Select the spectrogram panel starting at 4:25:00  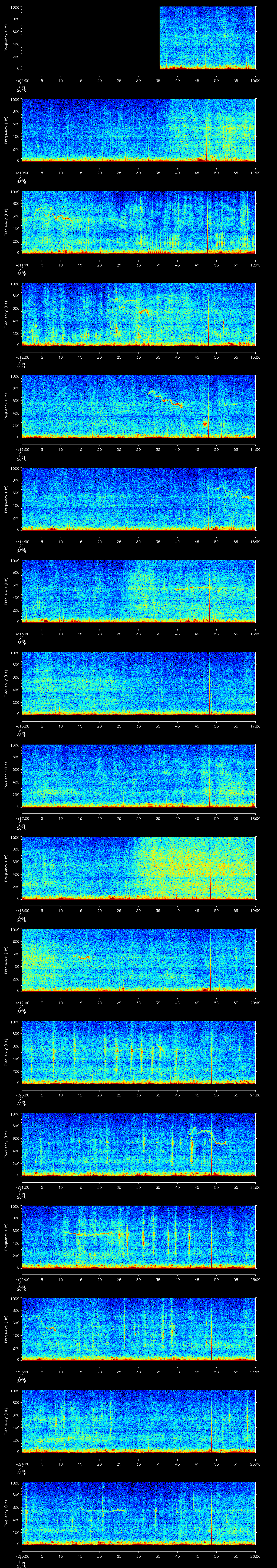pos(138,1513)
